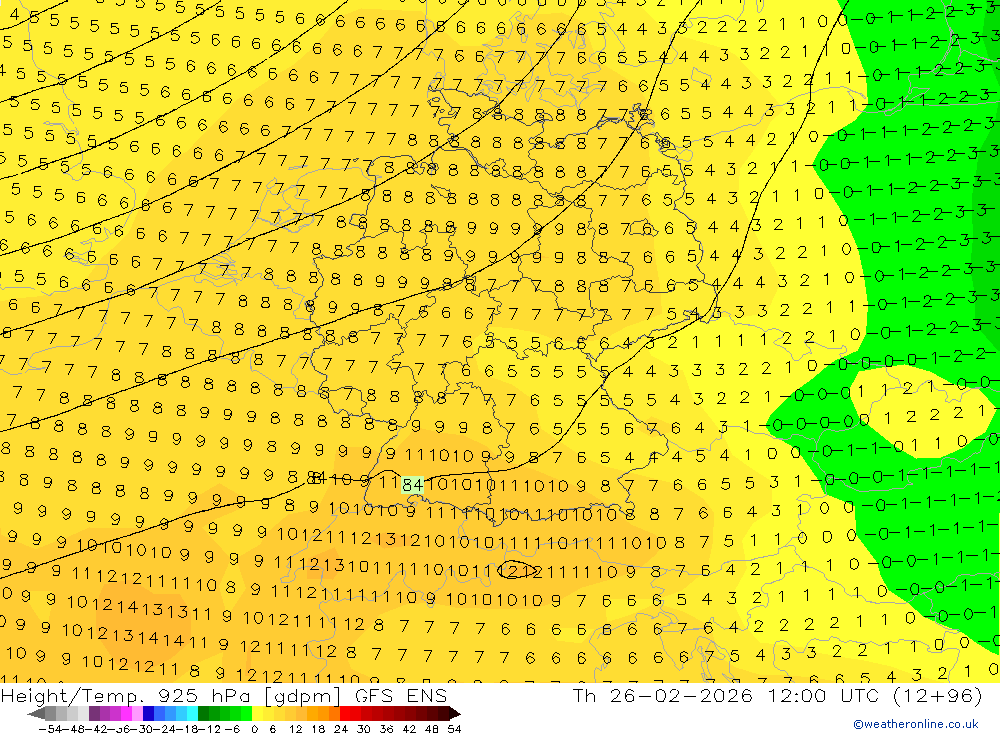This screenshot has height=733, width=1000.
Task: Click the legend label 54 at right end
Action: [454, 729]
